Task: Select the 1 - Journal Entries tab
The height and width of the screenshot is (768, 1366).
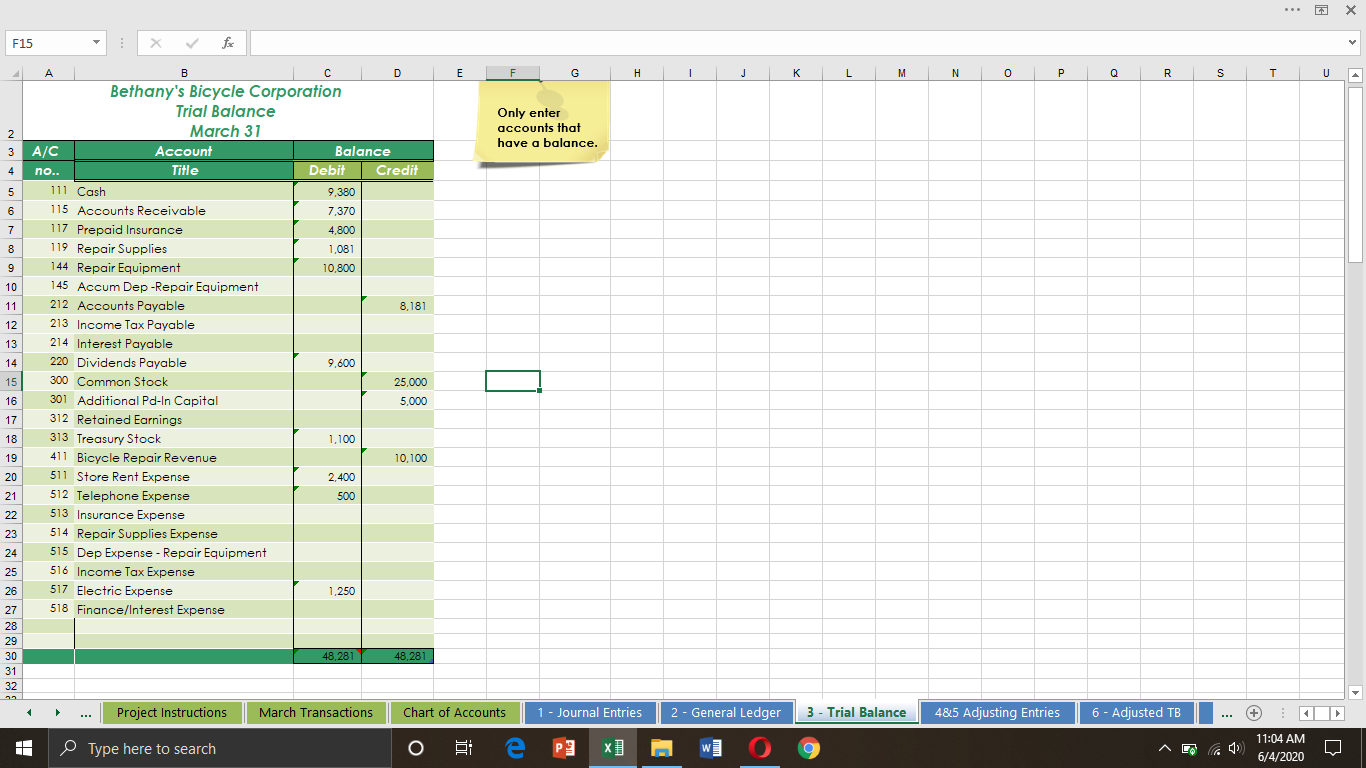Action: point(590,713)
